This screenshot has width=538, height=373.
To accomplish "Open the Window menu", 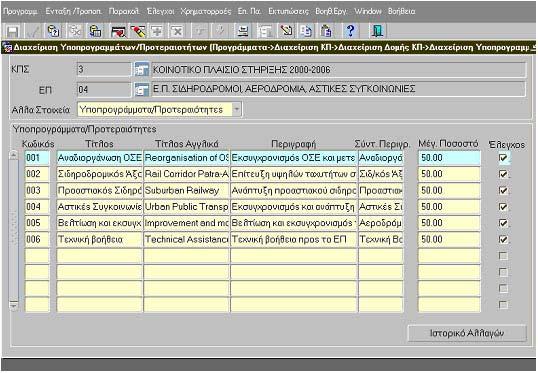I will pos(367,11).
